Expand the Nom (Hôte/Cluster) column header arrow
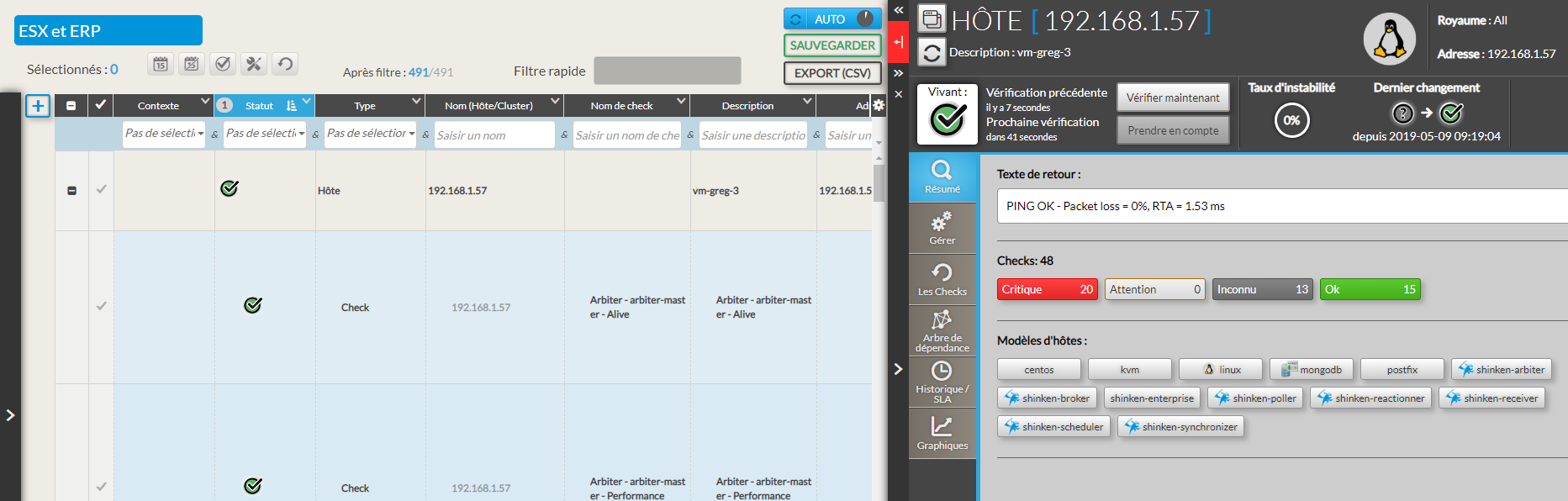This screenshot has height=501, width=1568. [x=555, y=102]
